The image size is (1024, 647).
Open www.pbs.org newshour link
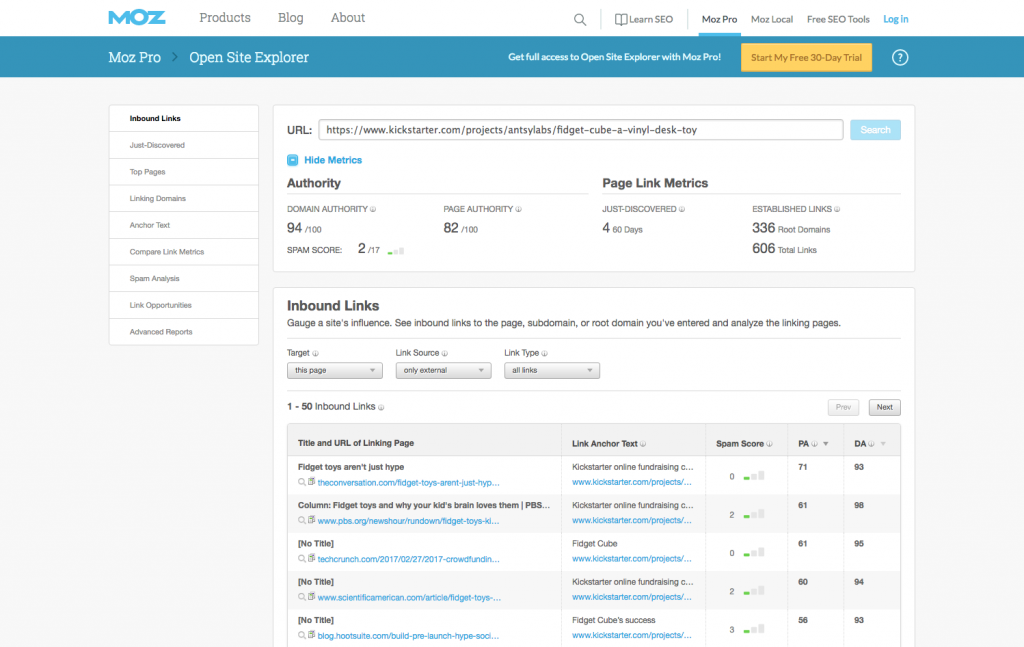408,521
